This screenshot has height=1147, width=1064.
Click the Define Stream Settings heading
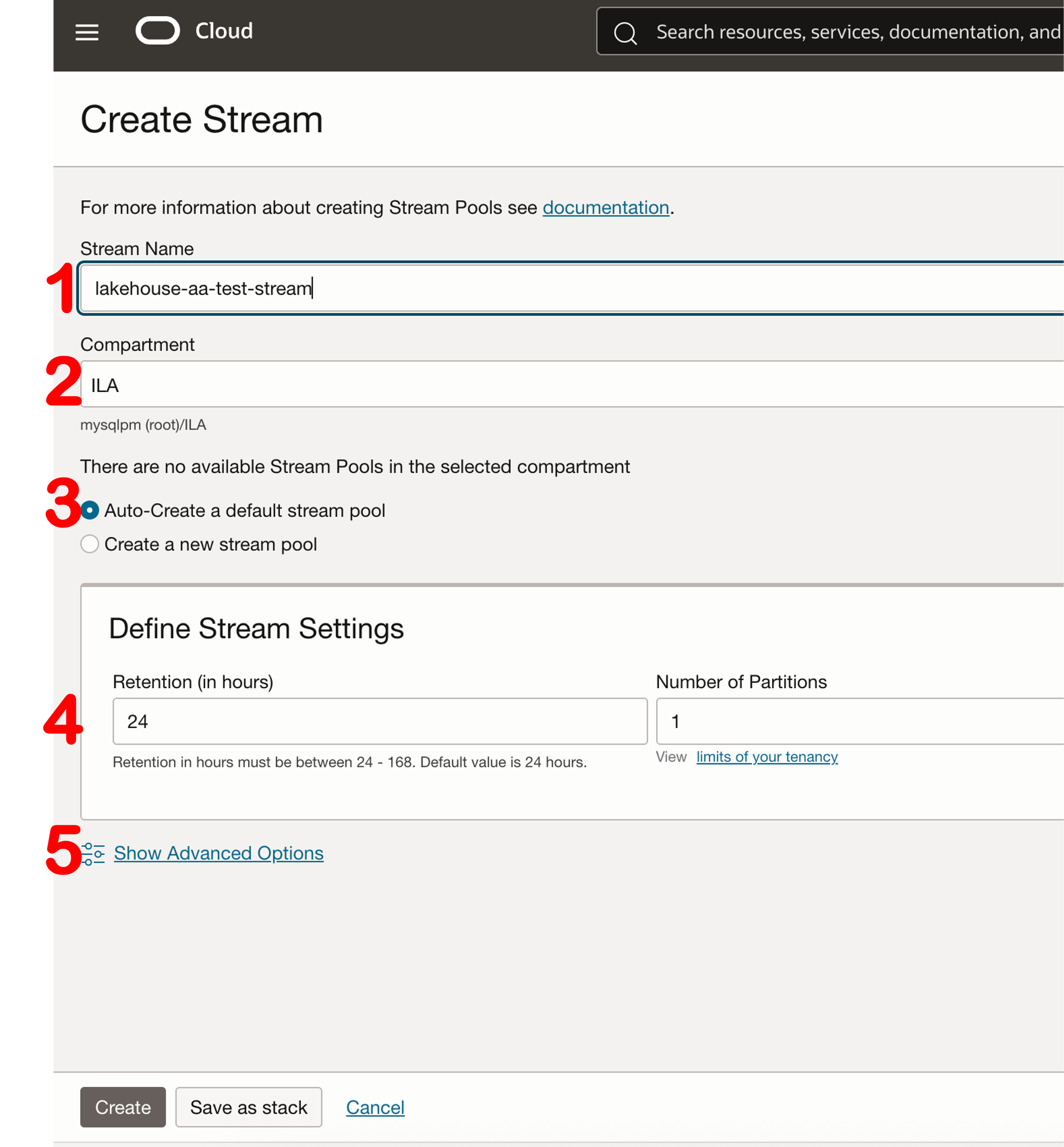click(257, 628)
